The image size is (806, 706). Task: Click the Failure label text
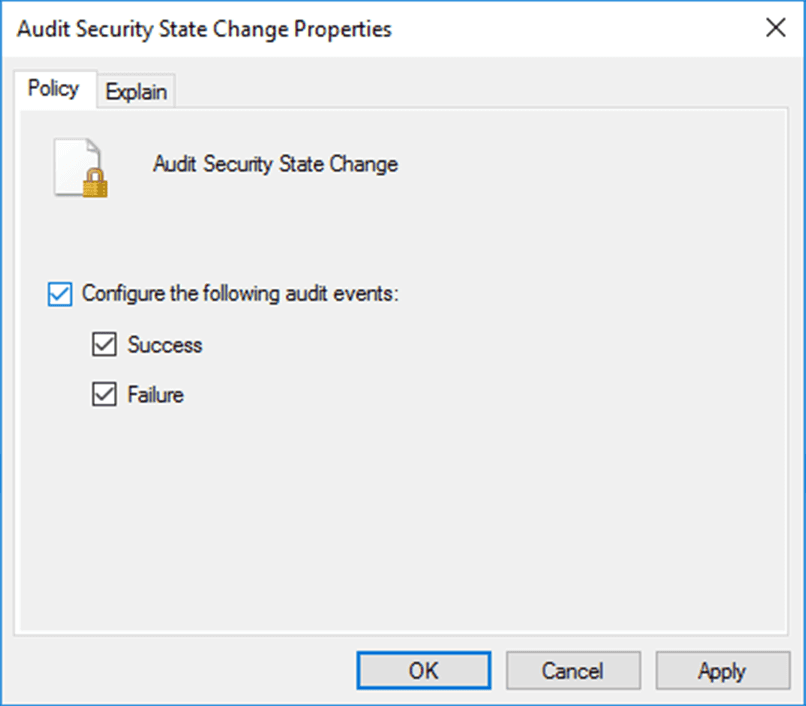coord(156,395)
